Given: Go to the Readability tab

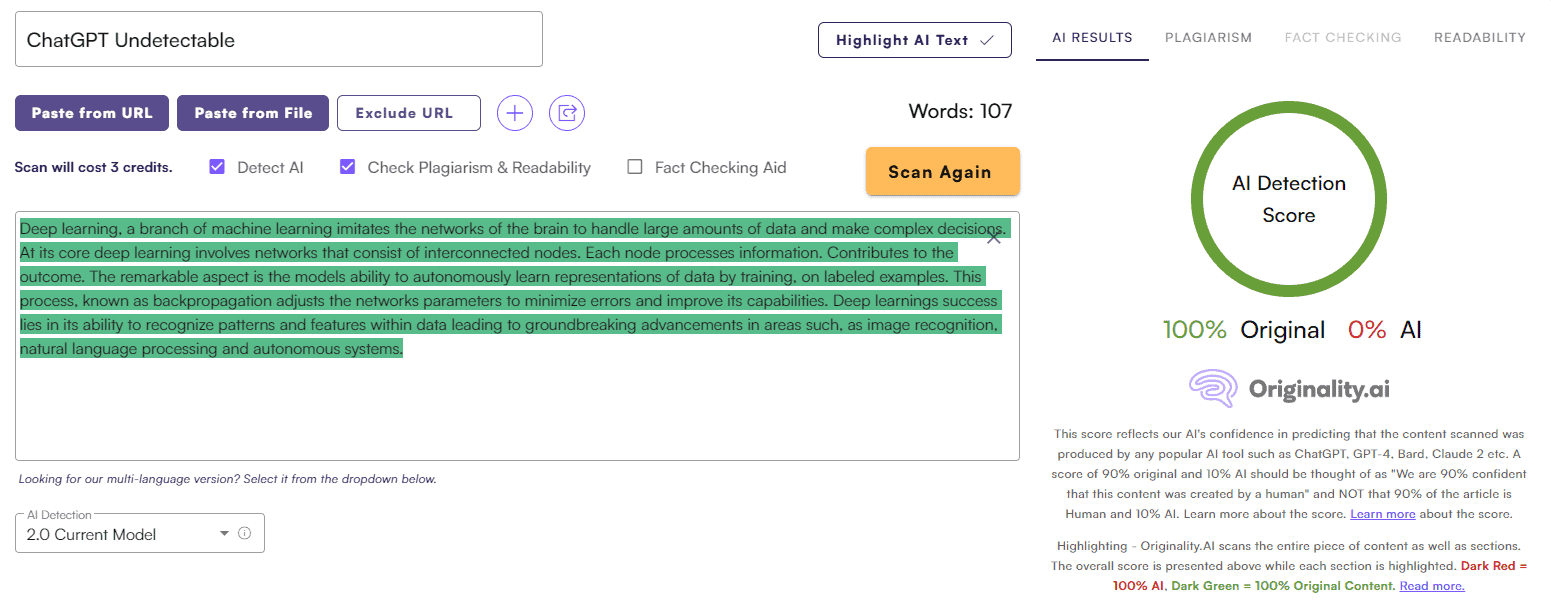Looking at the screenshot, I should click(1480, 38).
